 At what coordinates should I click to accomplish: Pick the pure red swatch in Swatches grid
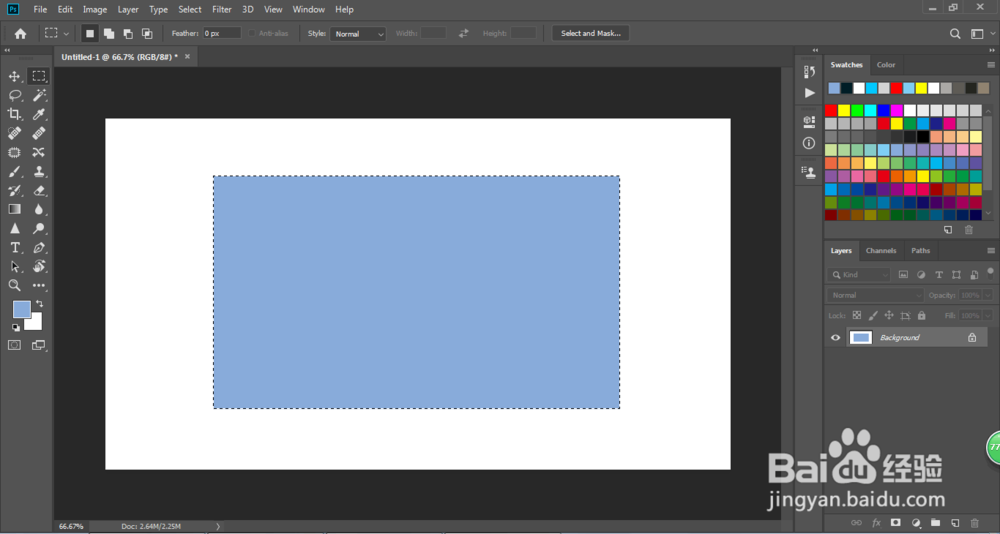(x=830, y=110)
